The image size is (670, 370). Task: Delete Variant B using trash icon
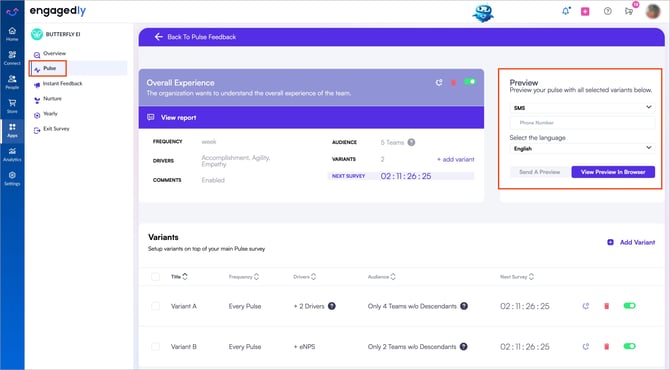606,347
